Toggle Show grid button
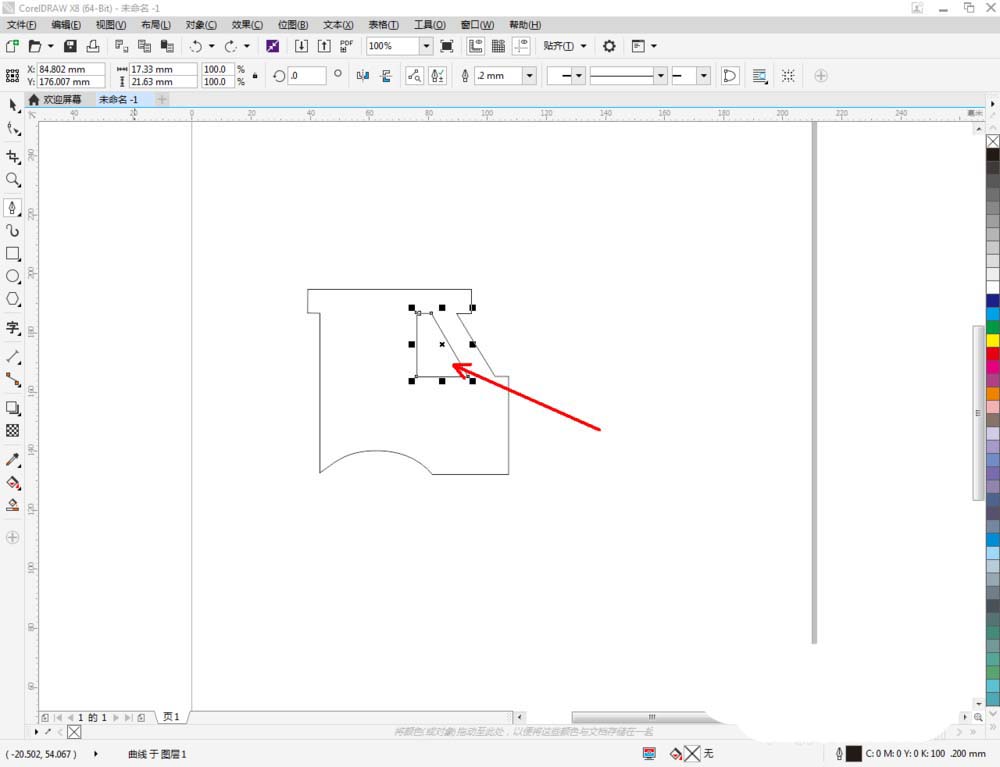The height and width of the screenshot is (767, 1000). click(498, 46)
